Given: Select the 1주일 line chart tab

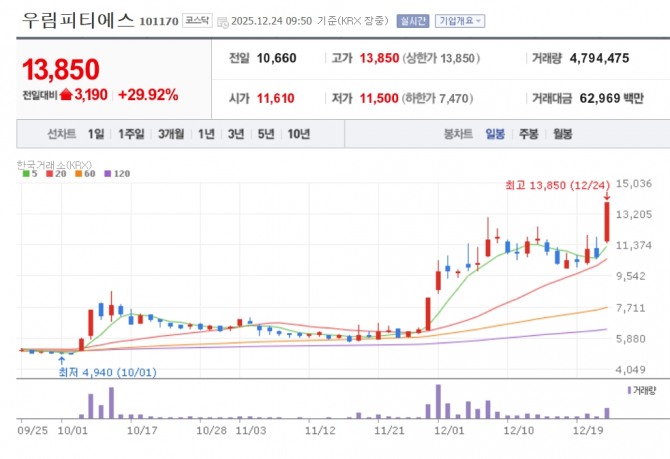Looking at the screenshot, I should tap(131, 134).
